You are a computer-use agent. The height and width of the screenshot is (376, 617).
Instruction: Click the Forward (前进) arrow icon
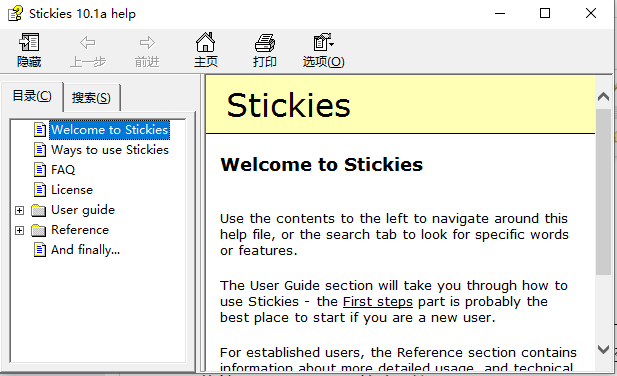pos(147,42)
